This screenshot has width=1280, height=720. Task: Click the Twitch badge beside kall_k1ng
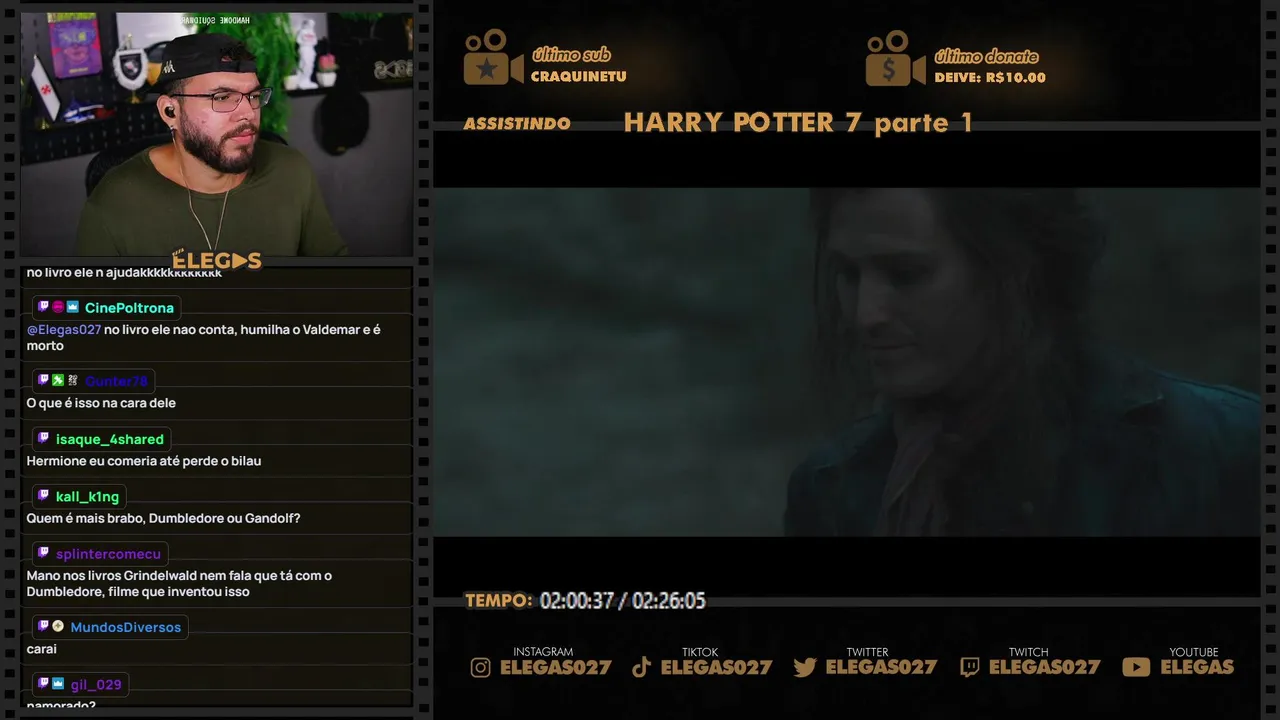(43, 496)
